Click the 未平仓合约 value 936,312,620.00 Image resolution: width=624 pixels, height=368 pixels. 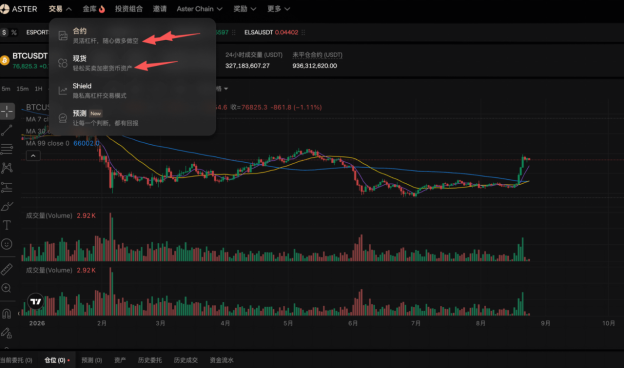pos(315,66)
